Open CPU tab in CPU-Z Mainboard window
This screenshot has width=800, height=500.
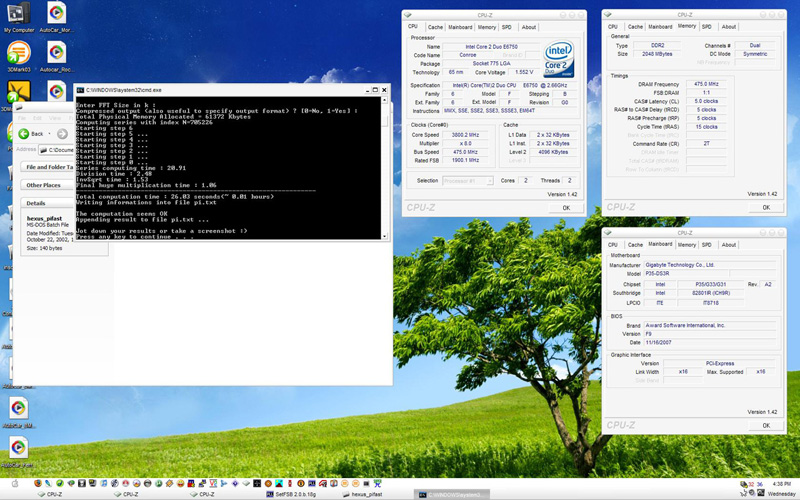(613, 245)
